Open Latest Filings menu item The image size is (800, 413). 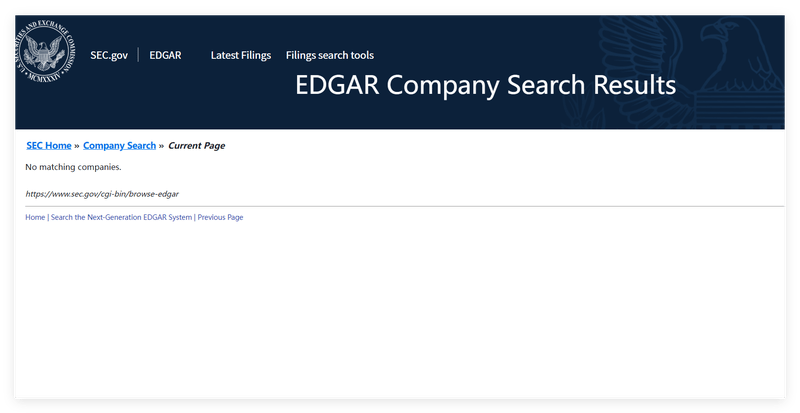[241, 55]
